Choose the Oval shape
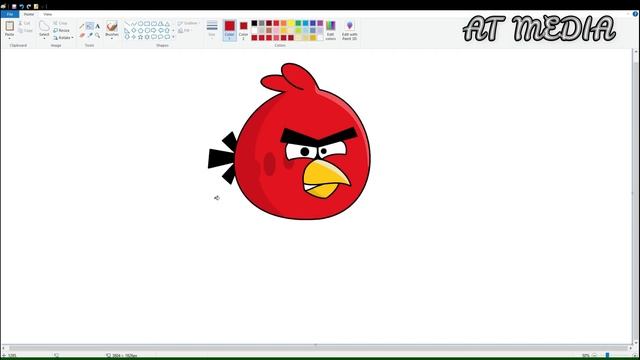The width and height of the screenshot is (640, 360). pyautogui.click(x=140, y=24)
